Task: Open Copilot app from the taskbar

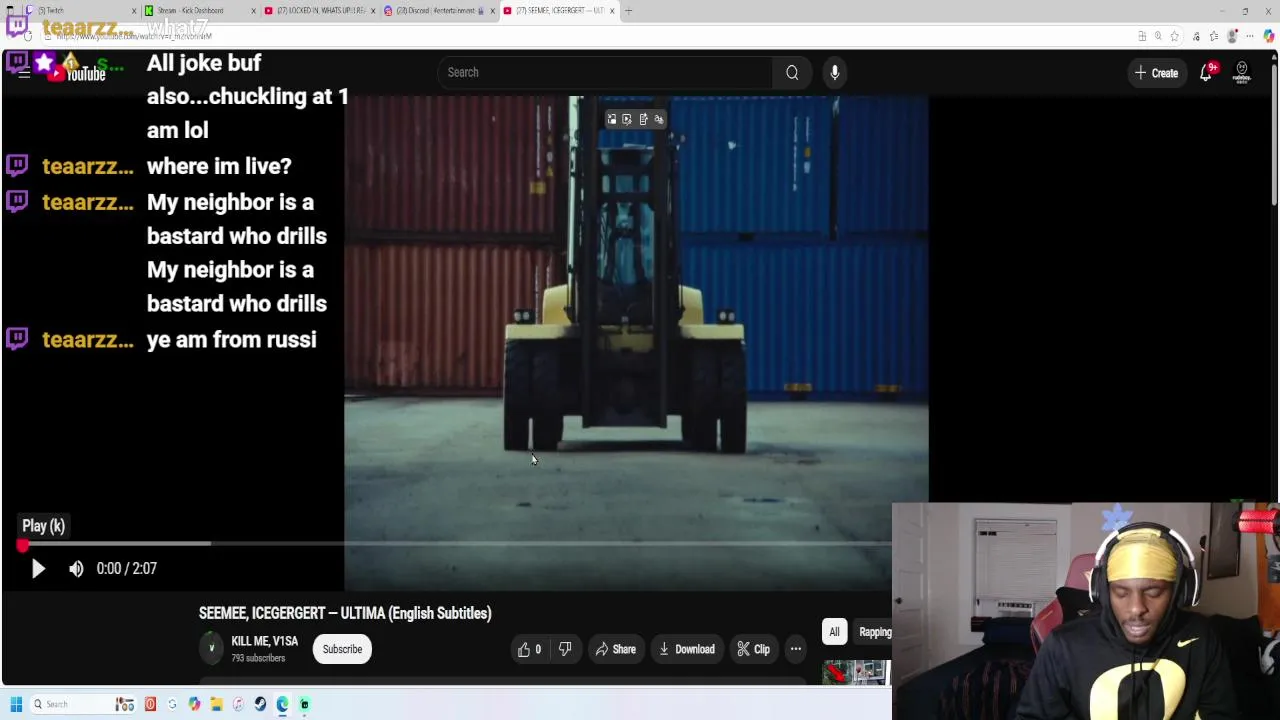Action: [194, 704]
